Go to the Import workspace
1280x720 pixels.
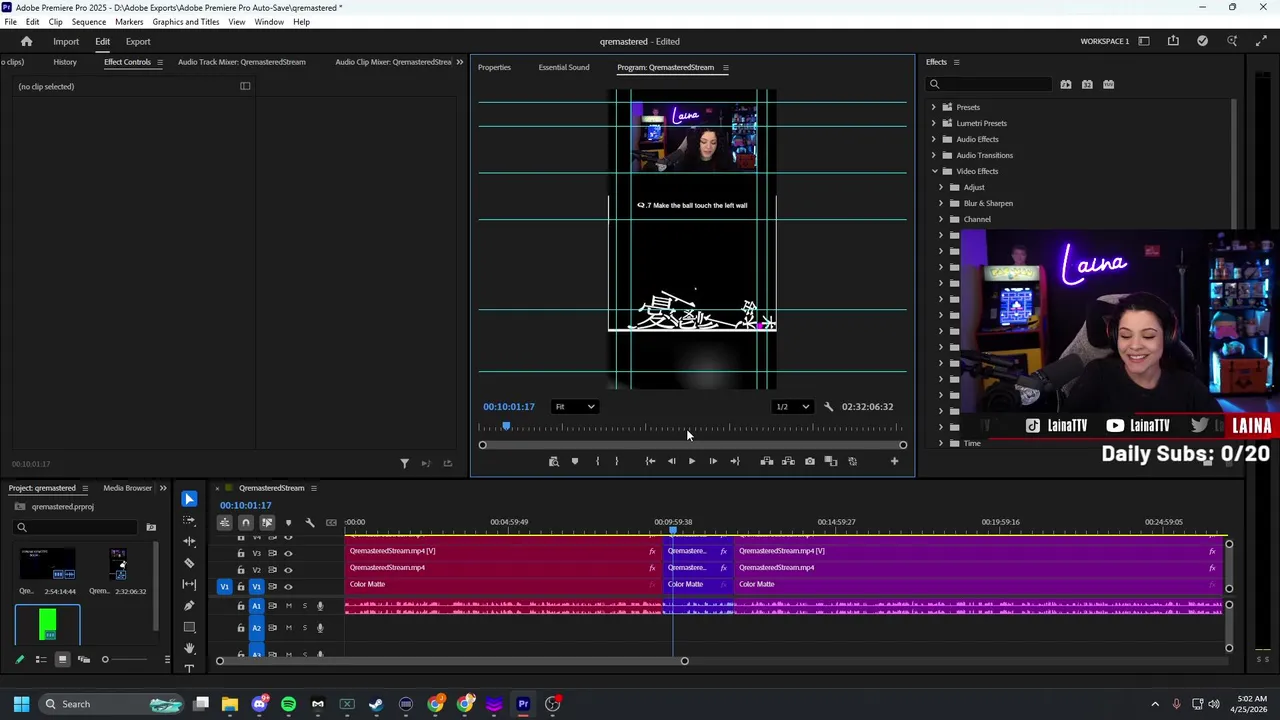click(x=66, y=42)
